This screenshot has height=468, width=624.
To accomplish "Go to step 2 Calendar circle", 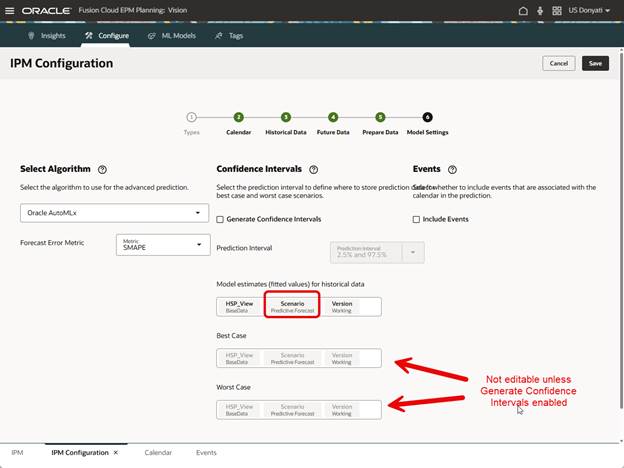I will 239,117.
